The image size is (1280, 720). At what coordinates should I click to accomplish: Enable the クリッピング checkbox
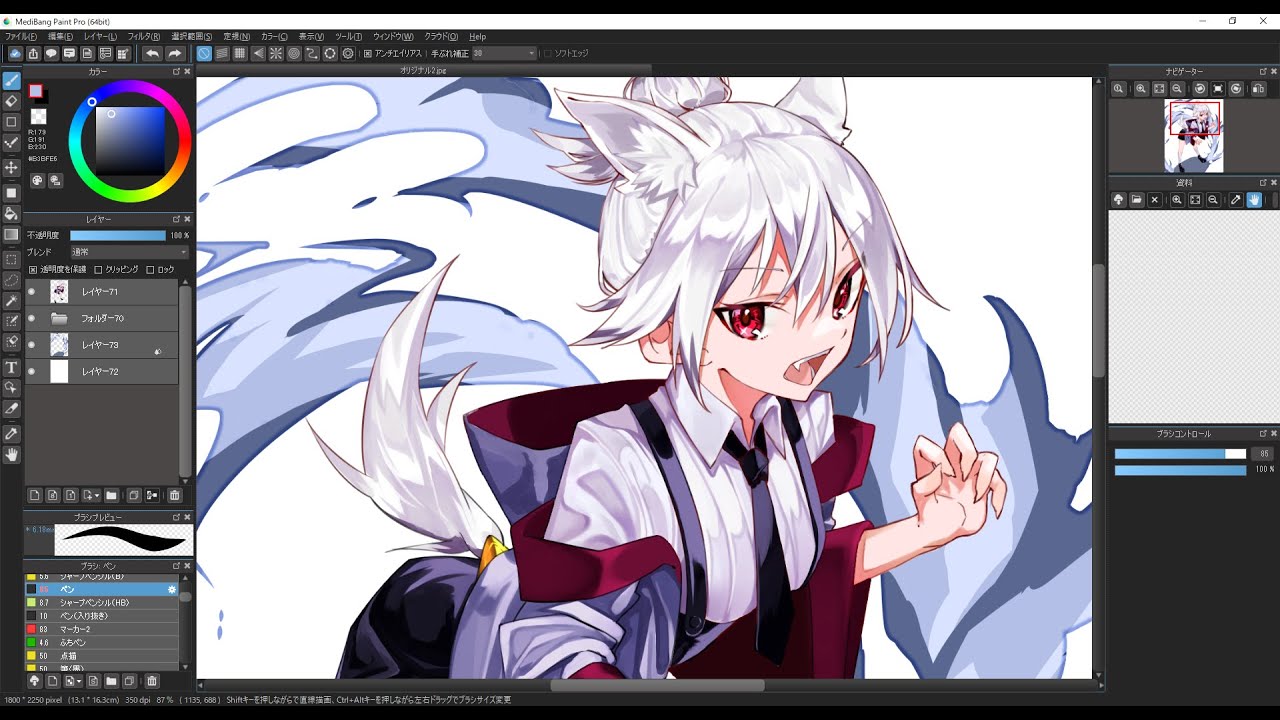pos(98,270)
